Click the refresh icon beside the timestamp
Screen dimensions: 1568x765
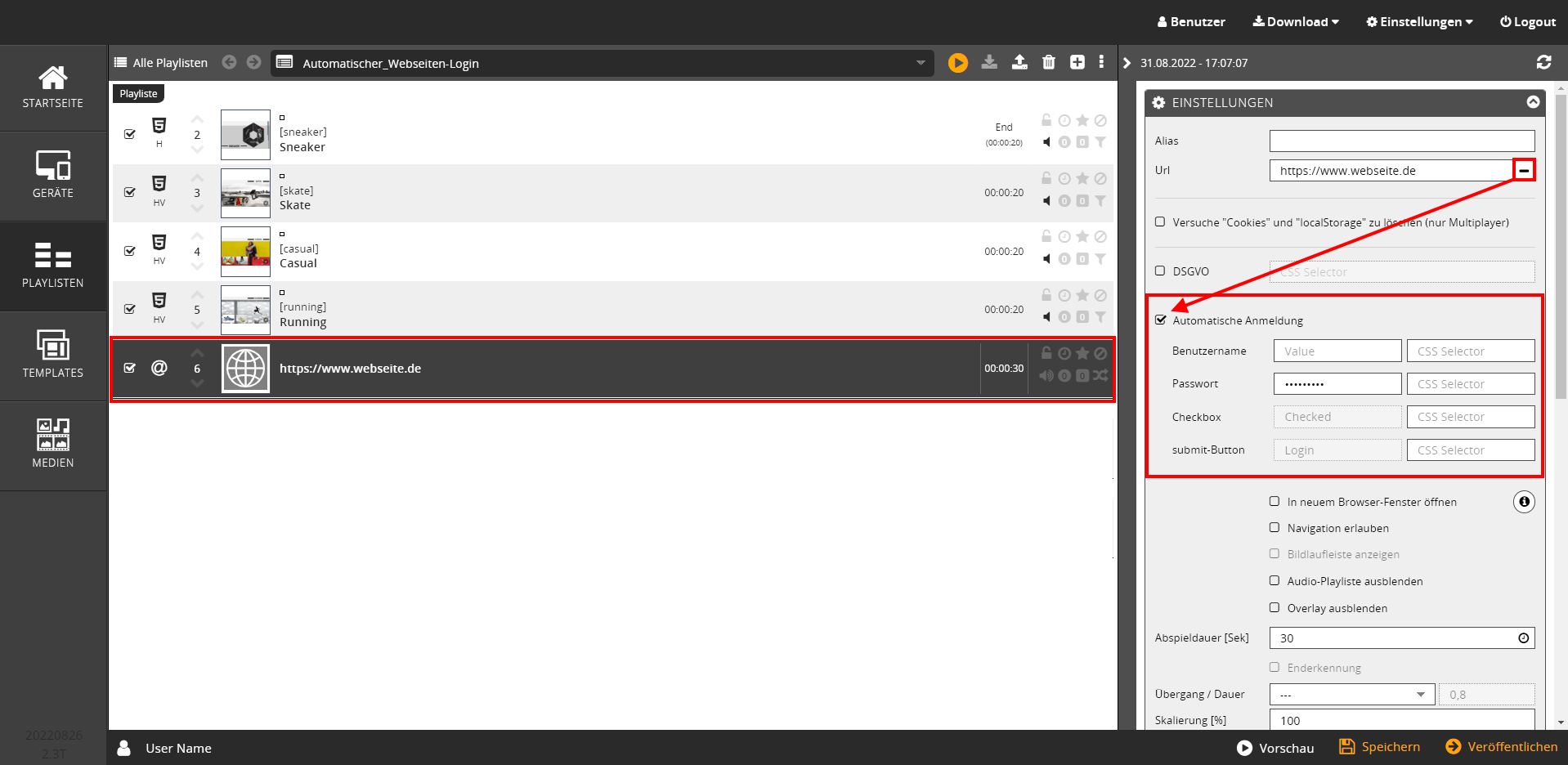[x=1543, y=62]
